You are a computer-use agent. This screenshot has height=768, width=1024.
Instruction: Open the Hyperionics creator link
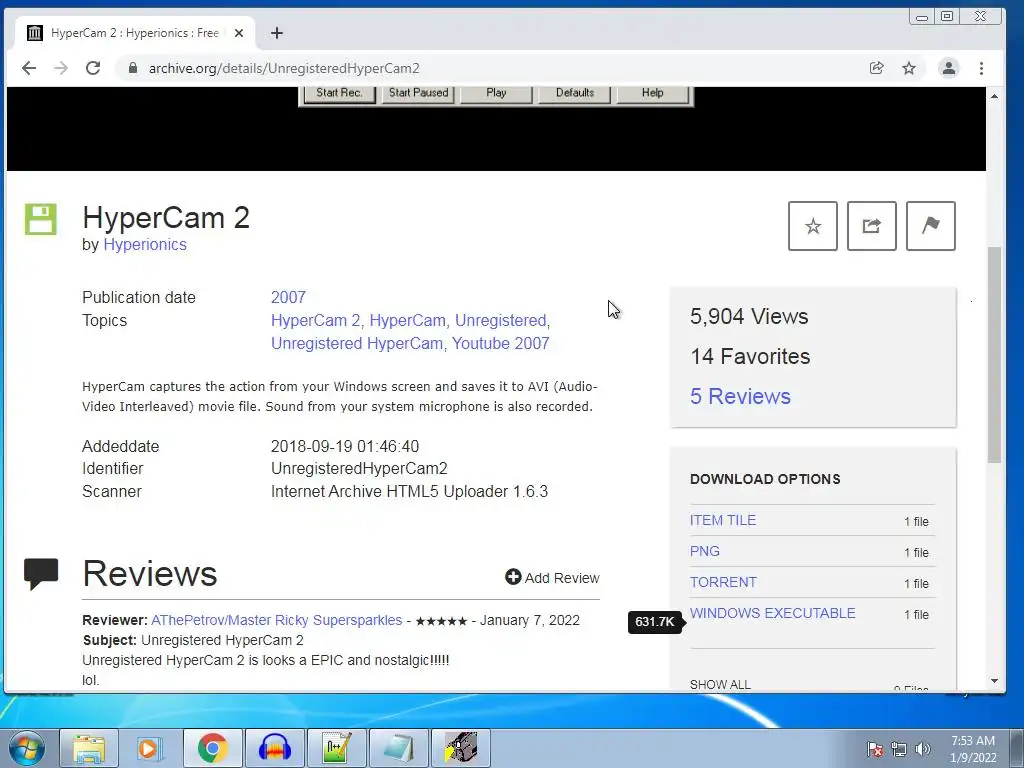pos(145,244)
